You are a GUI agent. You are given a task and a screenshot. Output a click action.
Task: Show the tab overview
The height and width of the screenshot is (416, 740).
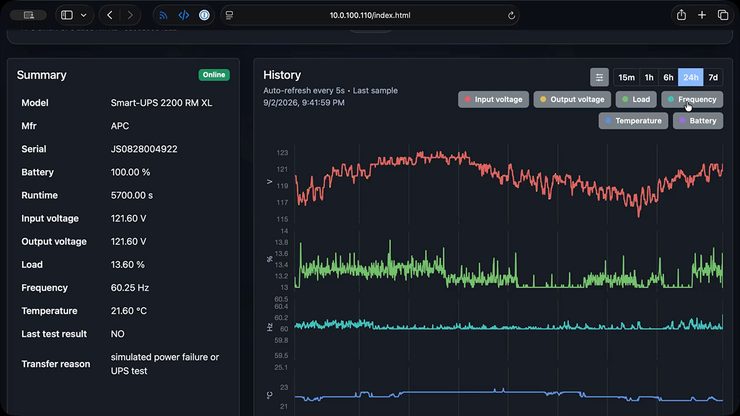[723, 15]
